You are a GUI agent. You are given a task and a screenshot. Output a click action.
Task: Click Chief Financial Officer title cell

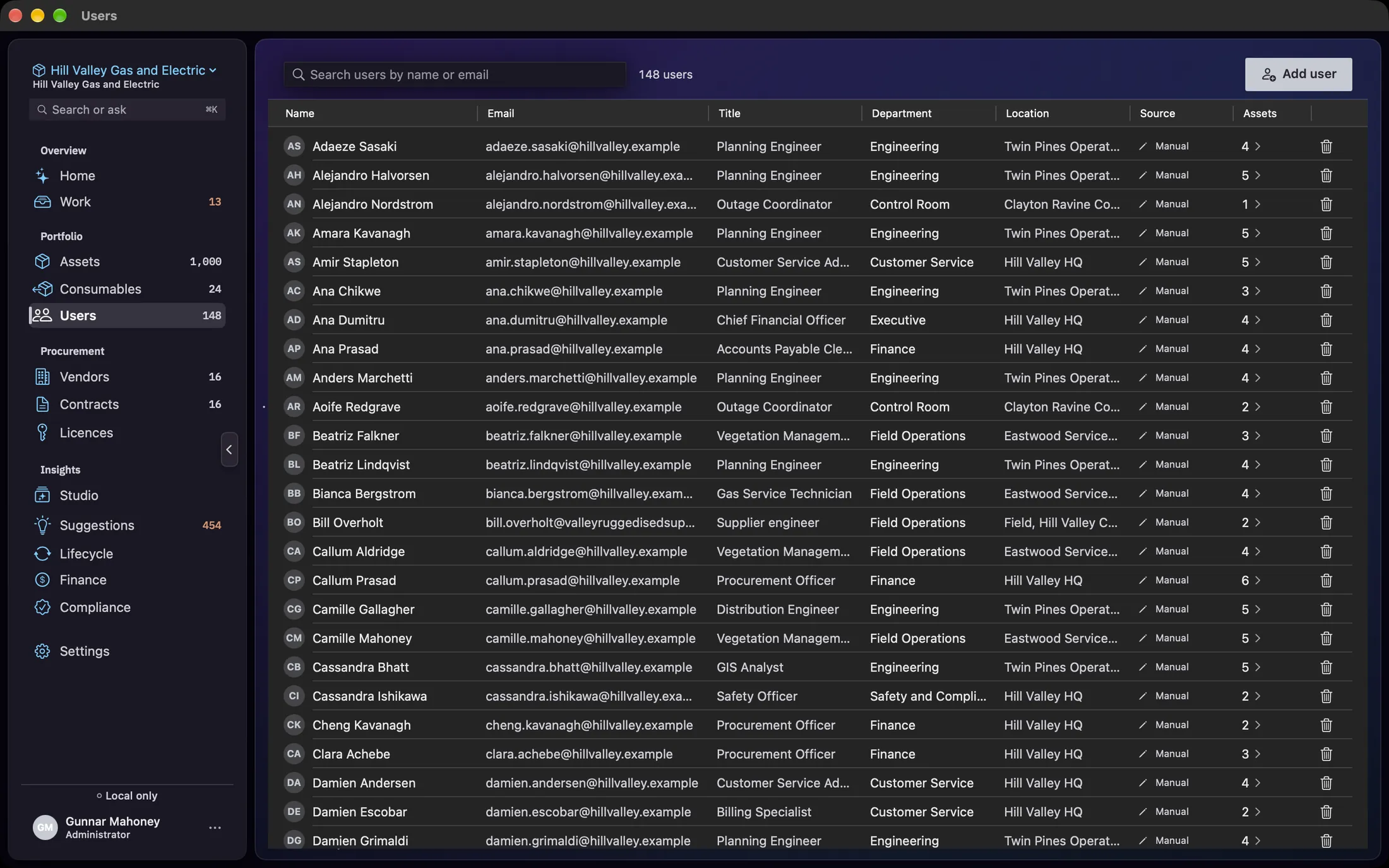click(780, 320)
